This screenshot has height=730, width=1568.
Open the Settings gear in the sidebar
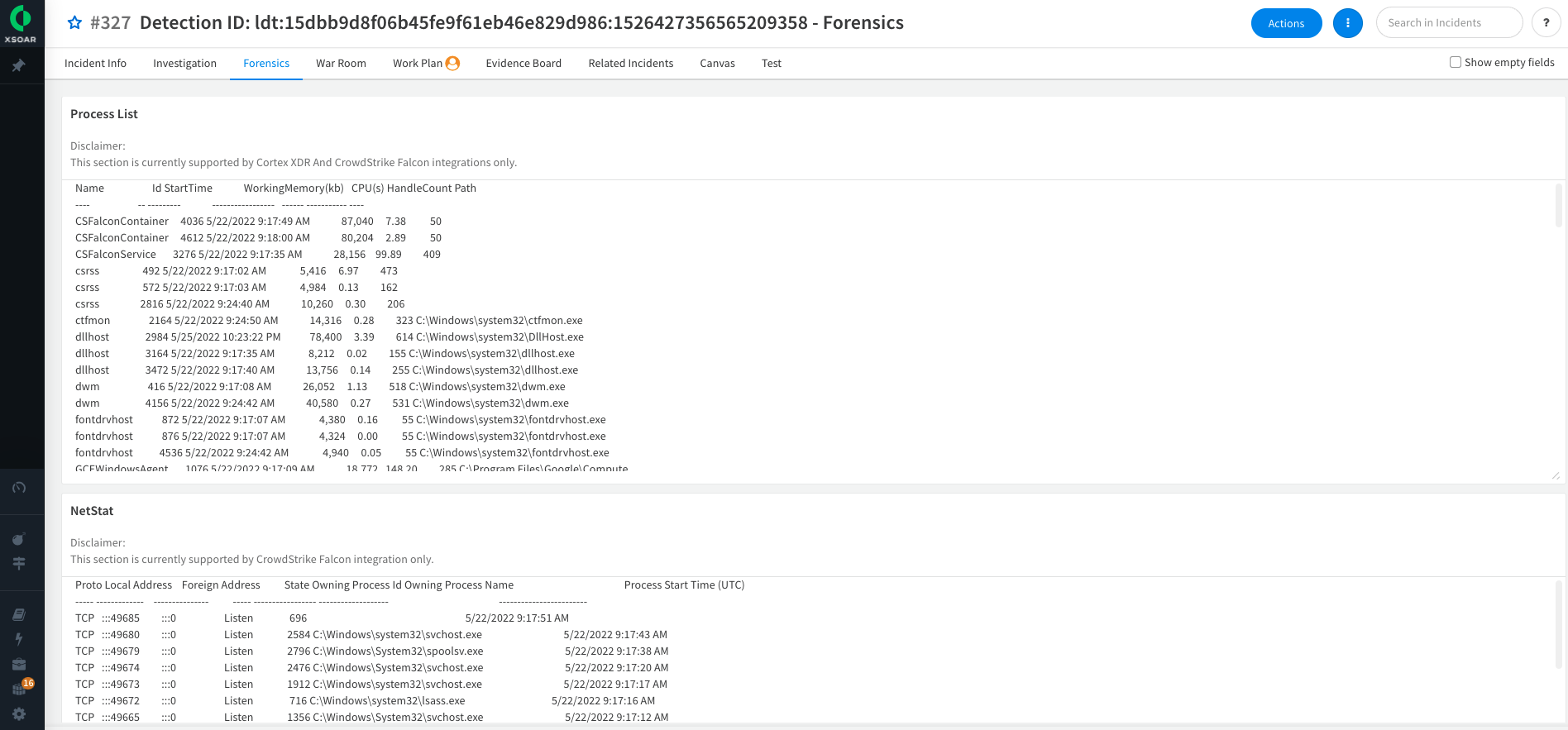click(19, 714)
